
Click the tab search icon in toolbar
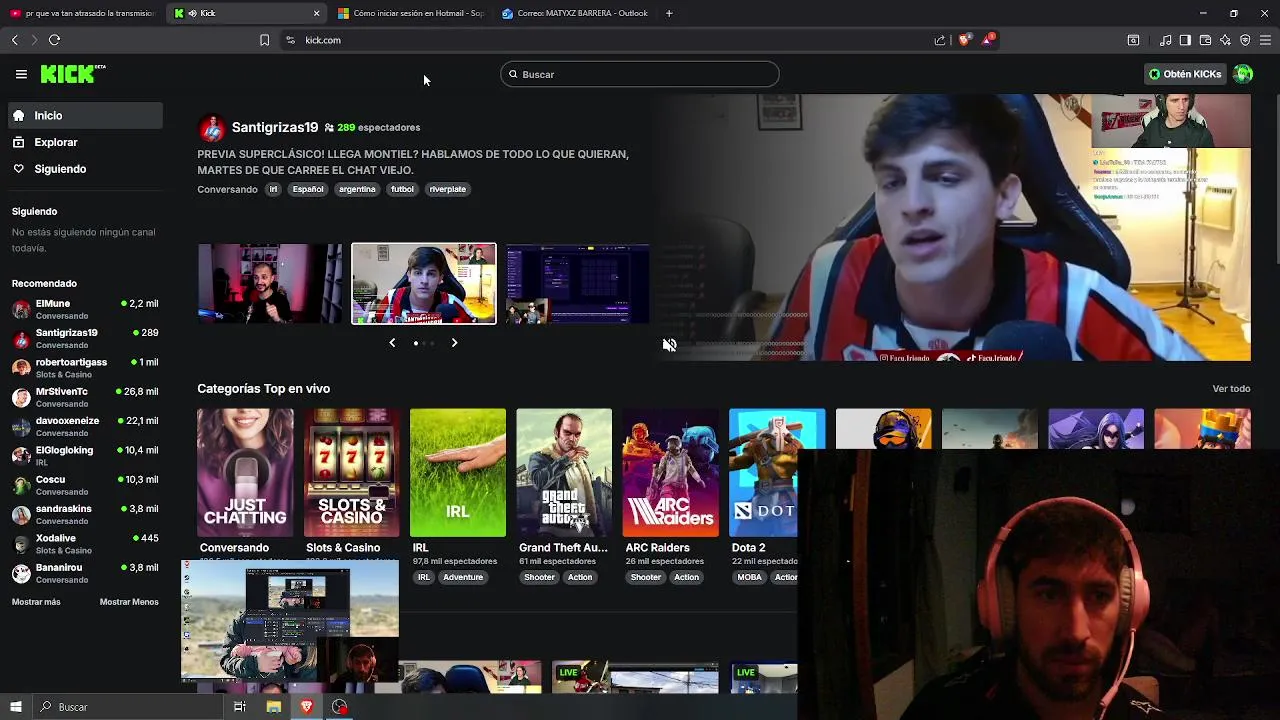click(x=1133, y=40)
